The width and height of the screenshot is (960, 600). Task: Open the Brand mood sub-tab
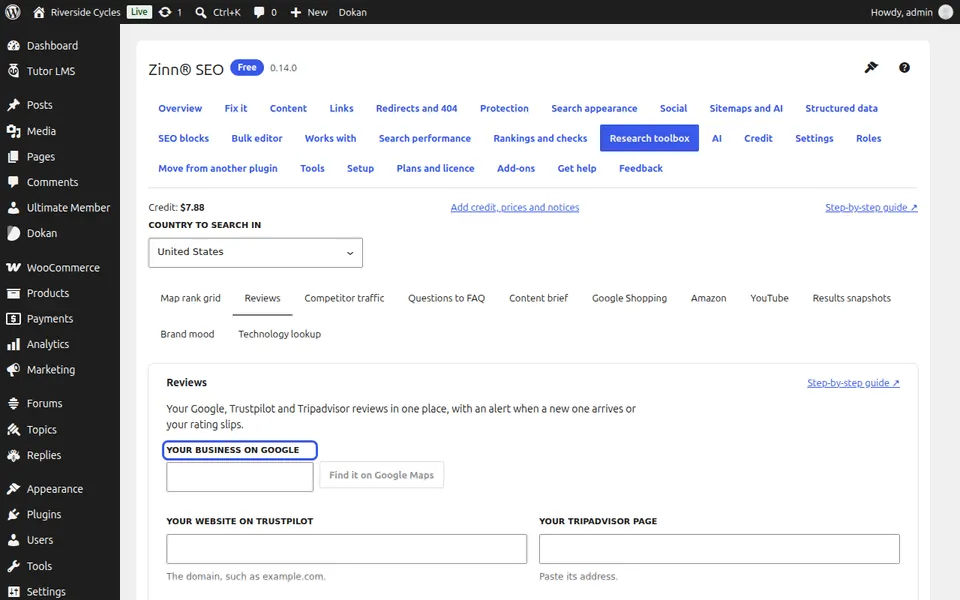tap(187, 334)
